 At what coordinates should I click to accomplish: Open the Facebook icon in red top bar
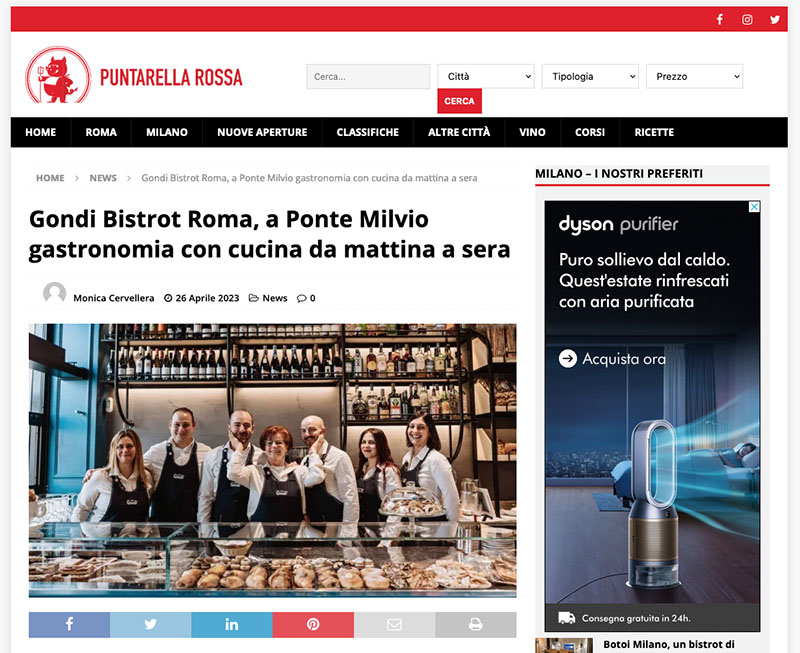click(719, 19)
